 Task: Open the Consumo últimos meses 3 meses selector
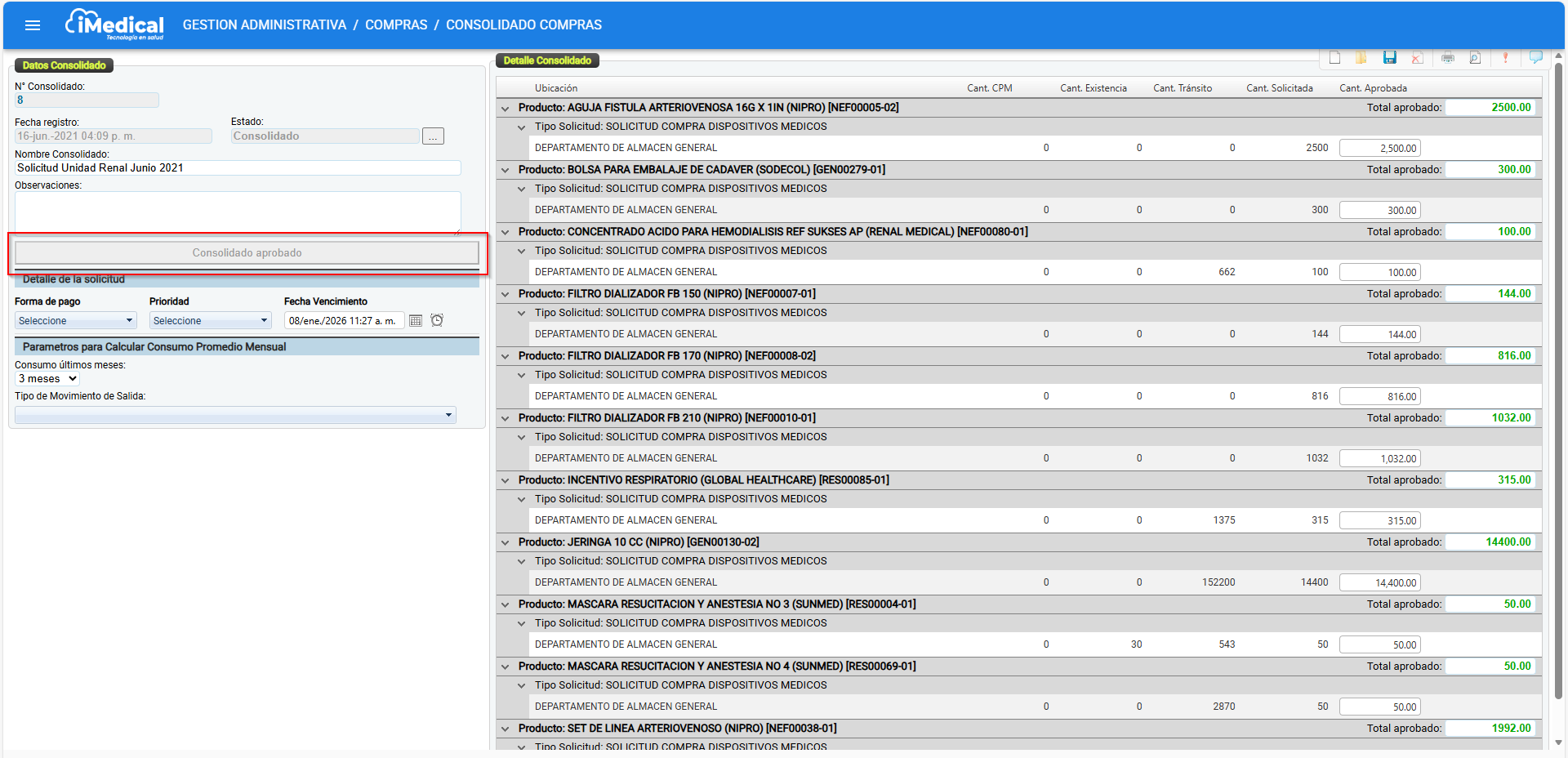click(47, 379)
